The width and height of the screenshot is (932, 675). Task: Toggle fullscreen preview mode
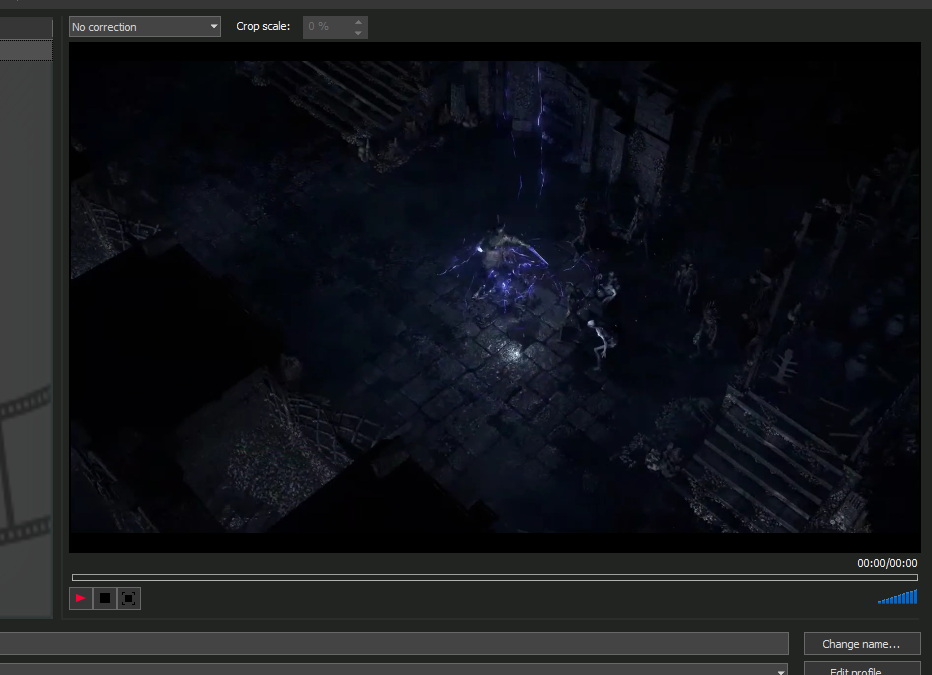click(x=128, y=598)
